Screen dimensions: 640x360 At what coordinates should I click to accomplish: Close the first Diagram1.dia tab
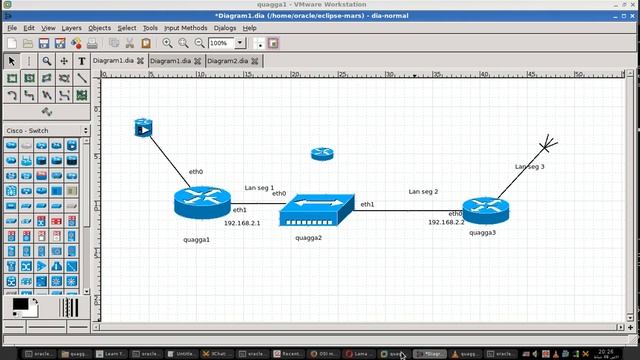click(x=140, y=61)
